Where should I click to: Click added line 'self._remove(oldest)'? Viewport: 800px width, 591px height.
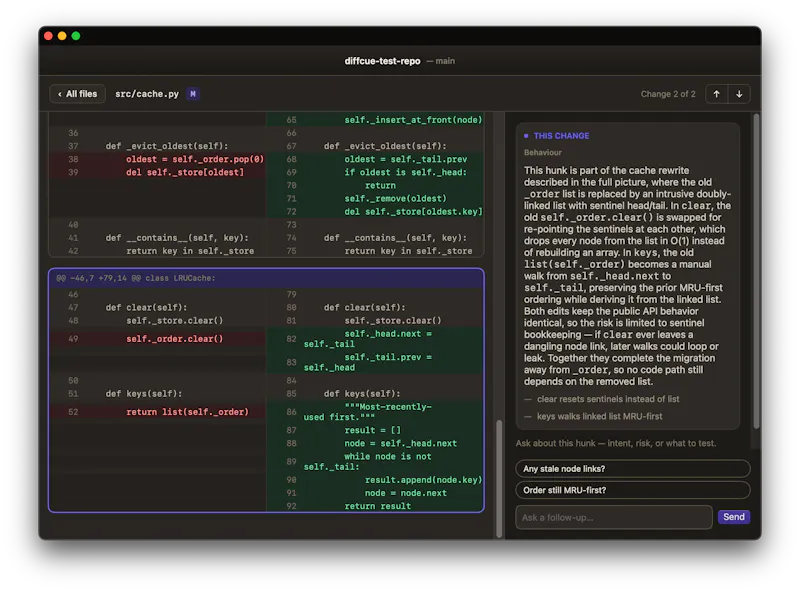pyautogui.click(x=395, y=199)
